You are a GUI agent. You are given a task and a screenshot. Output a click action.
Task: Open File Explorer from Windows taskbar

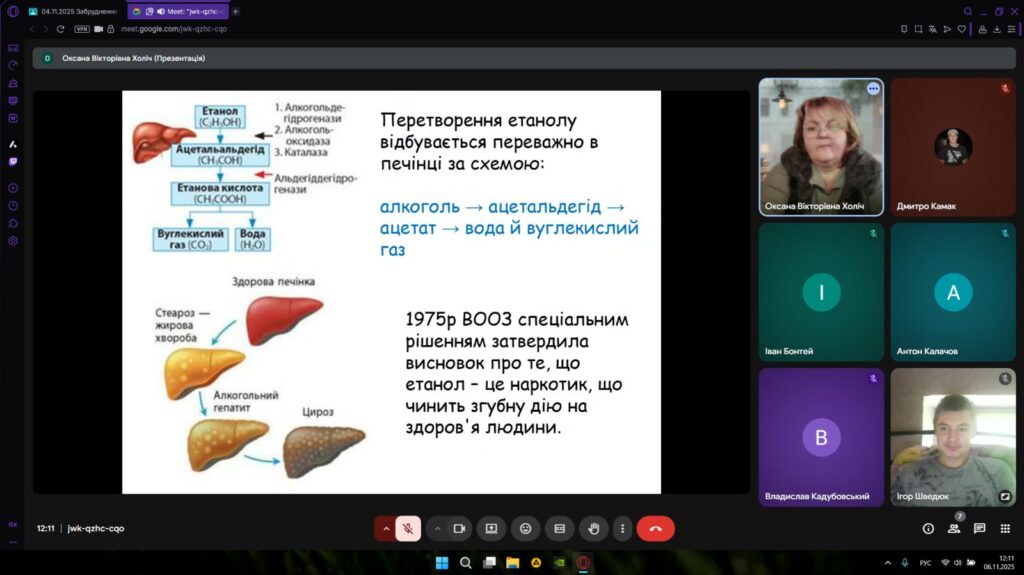pos(513,562)
